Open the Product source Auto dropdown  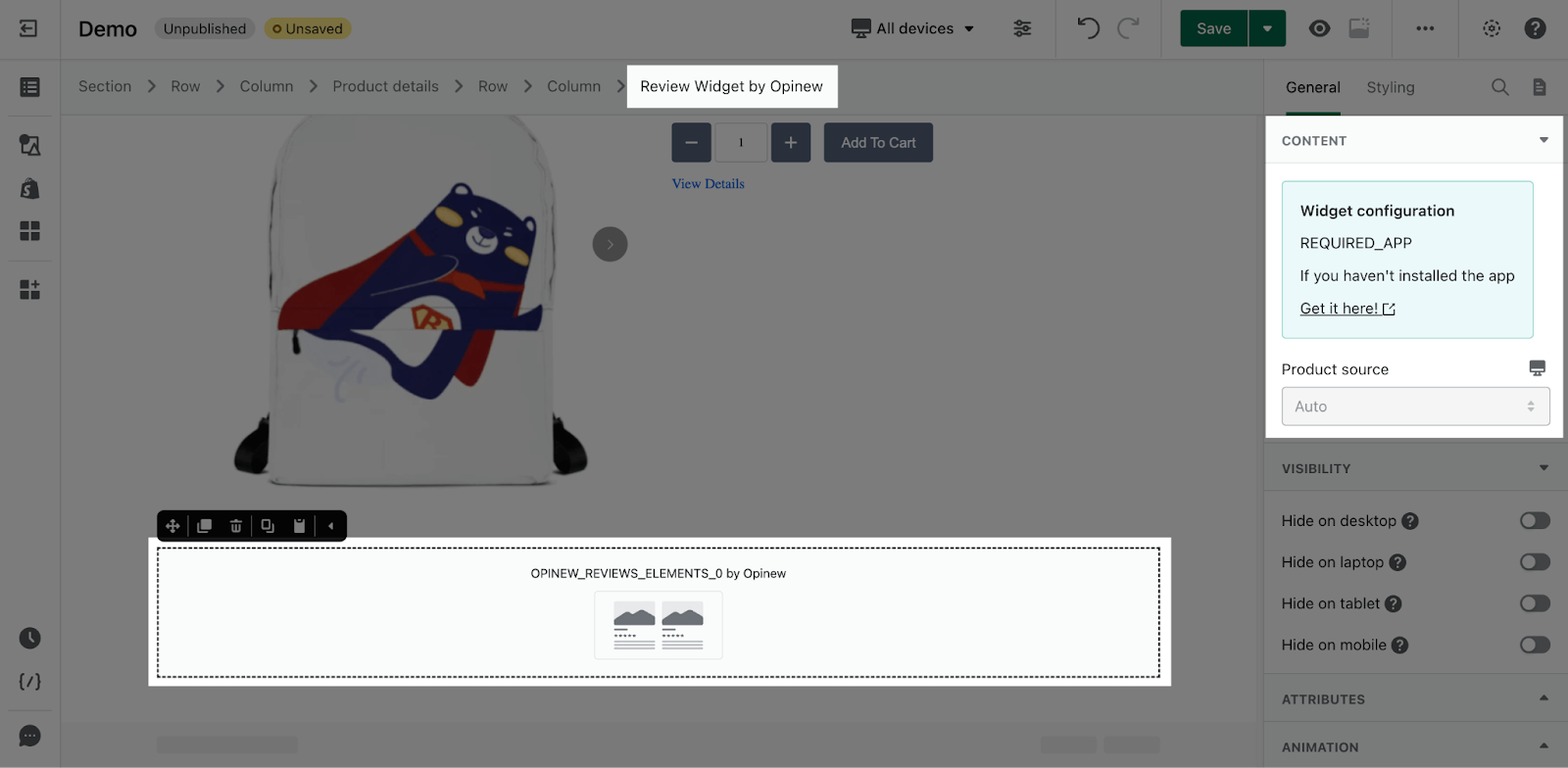tap(1415, 407)
